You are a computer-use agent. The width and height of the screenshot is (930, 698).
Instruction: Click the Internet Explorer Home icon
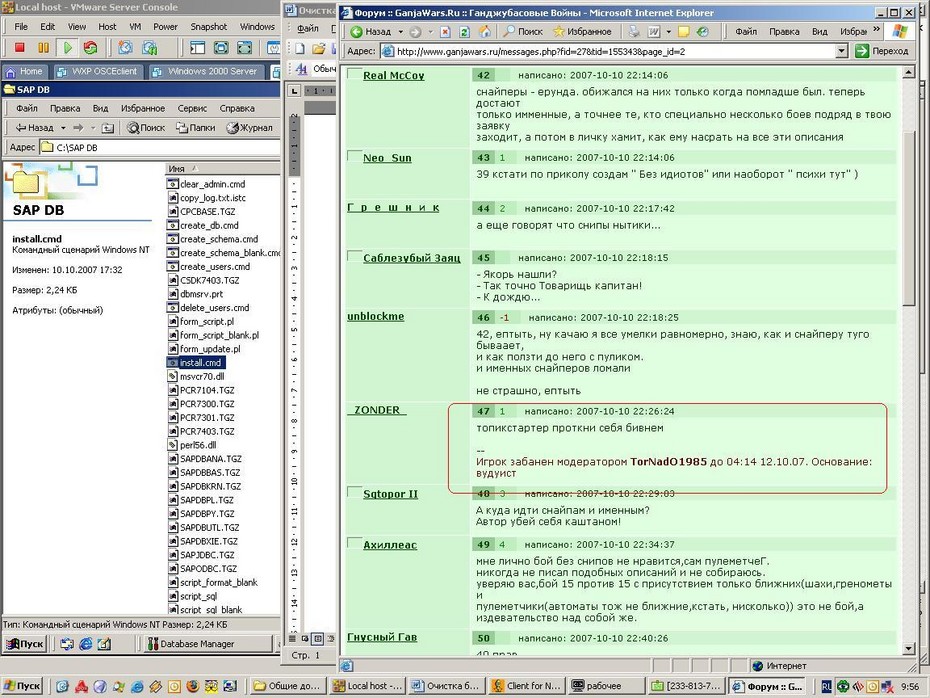485,31
